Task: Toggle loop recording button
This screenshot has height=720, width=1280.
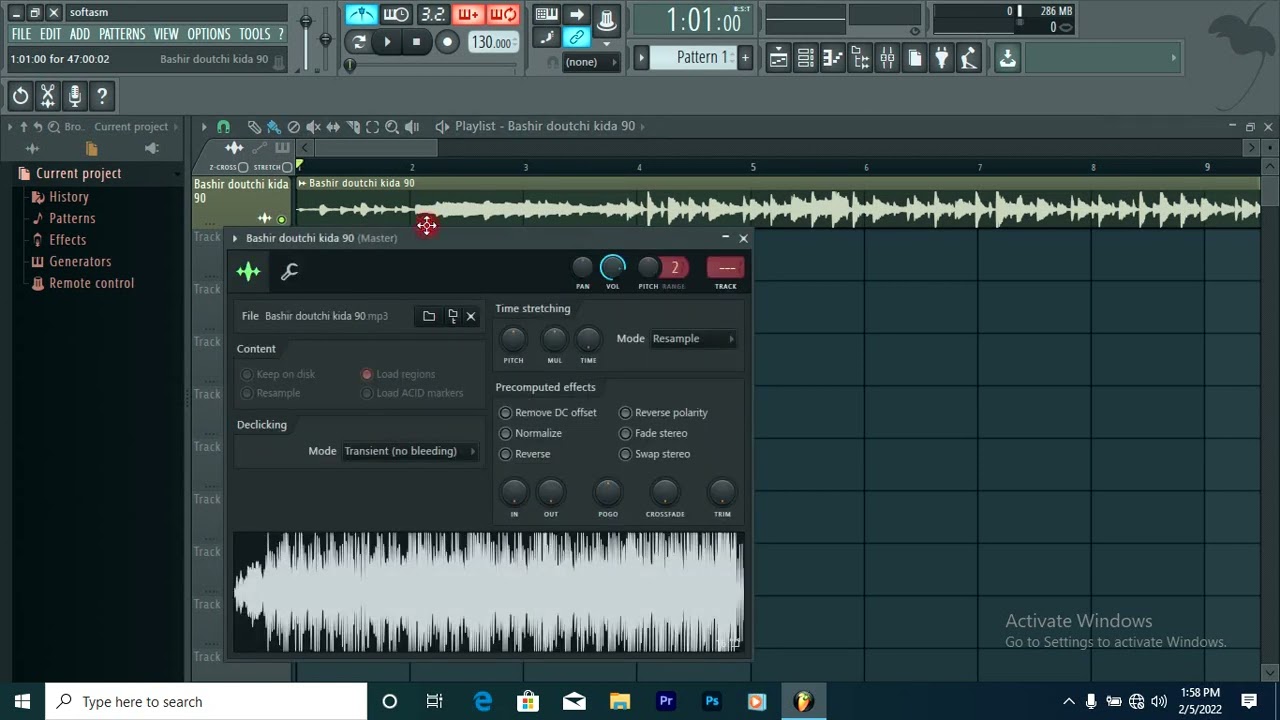Action: pyautogui.click(x=503, y=15)
